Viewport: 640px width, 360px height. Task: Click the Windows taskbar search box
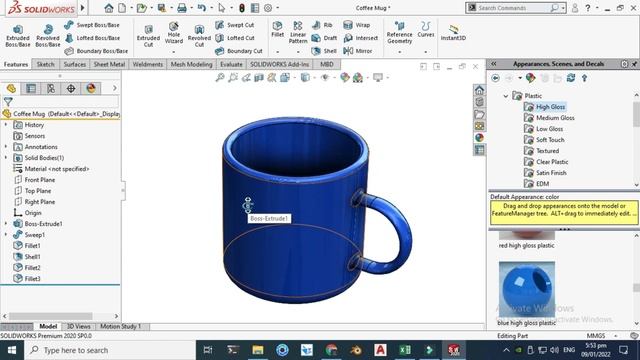click(110, 350)
